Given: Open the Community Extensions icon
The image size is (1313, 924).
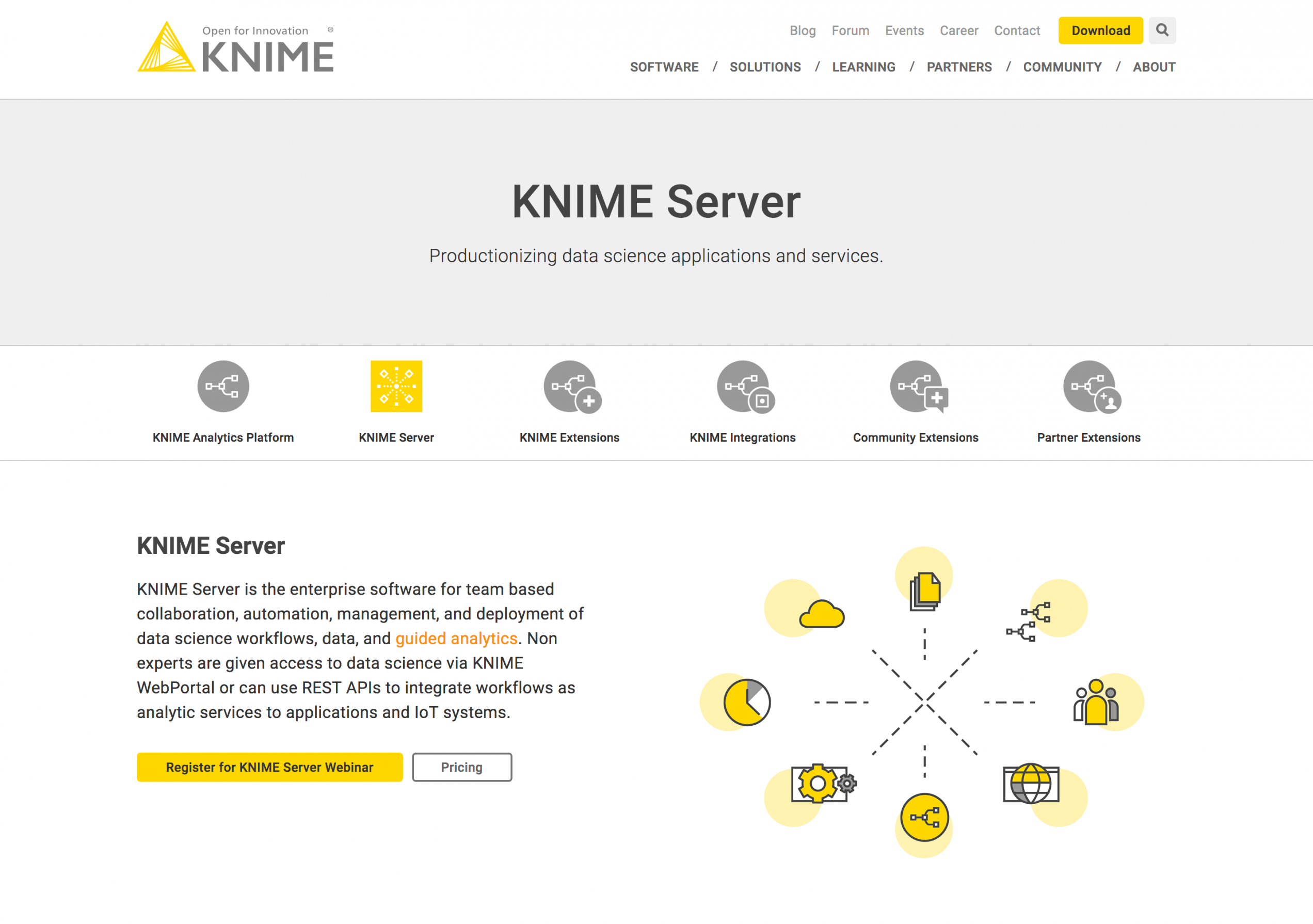Looking at the screenshot, I should coord(917,387).
